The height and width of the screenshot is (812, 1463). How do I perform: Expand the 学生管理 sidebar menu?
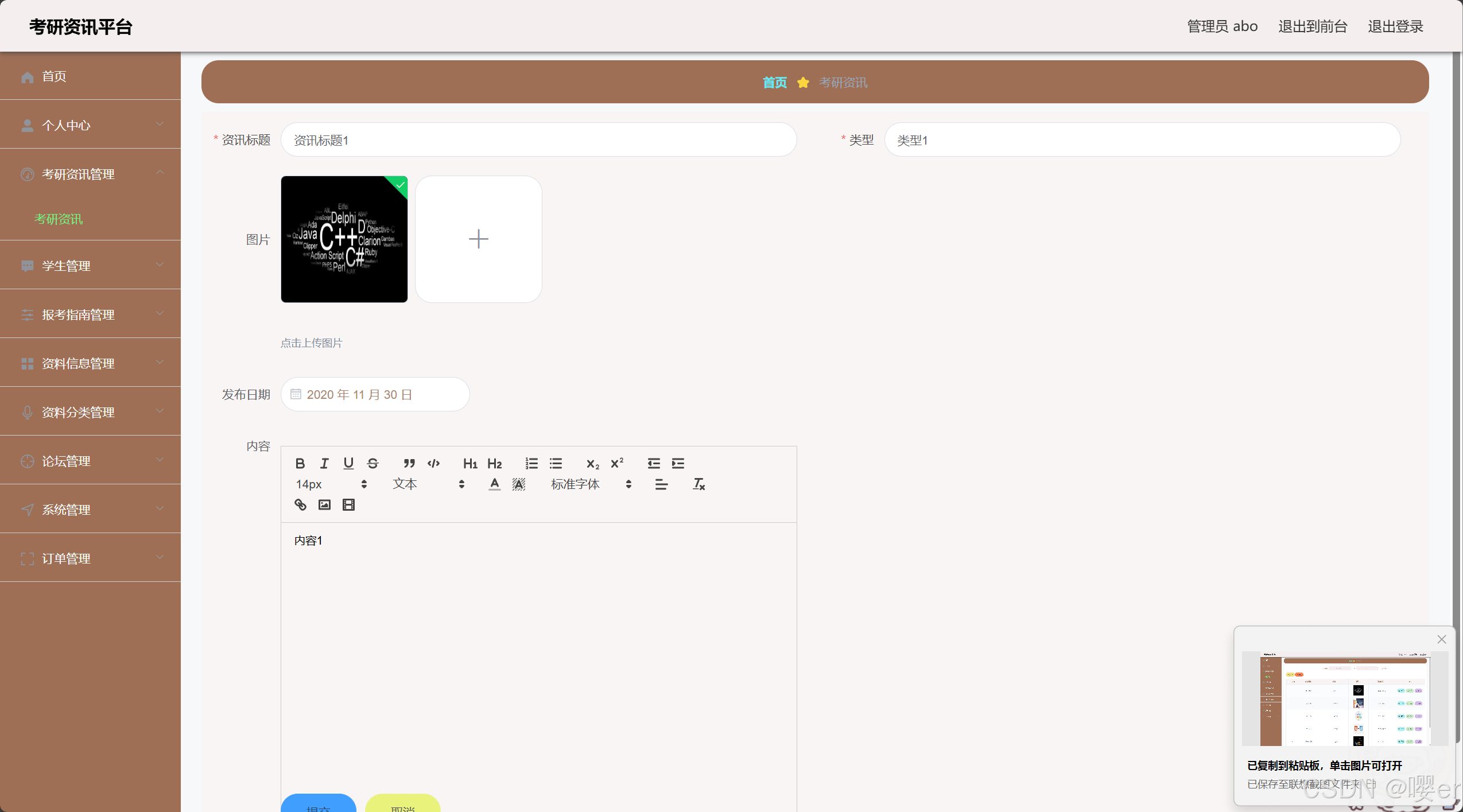coord(91,266)
